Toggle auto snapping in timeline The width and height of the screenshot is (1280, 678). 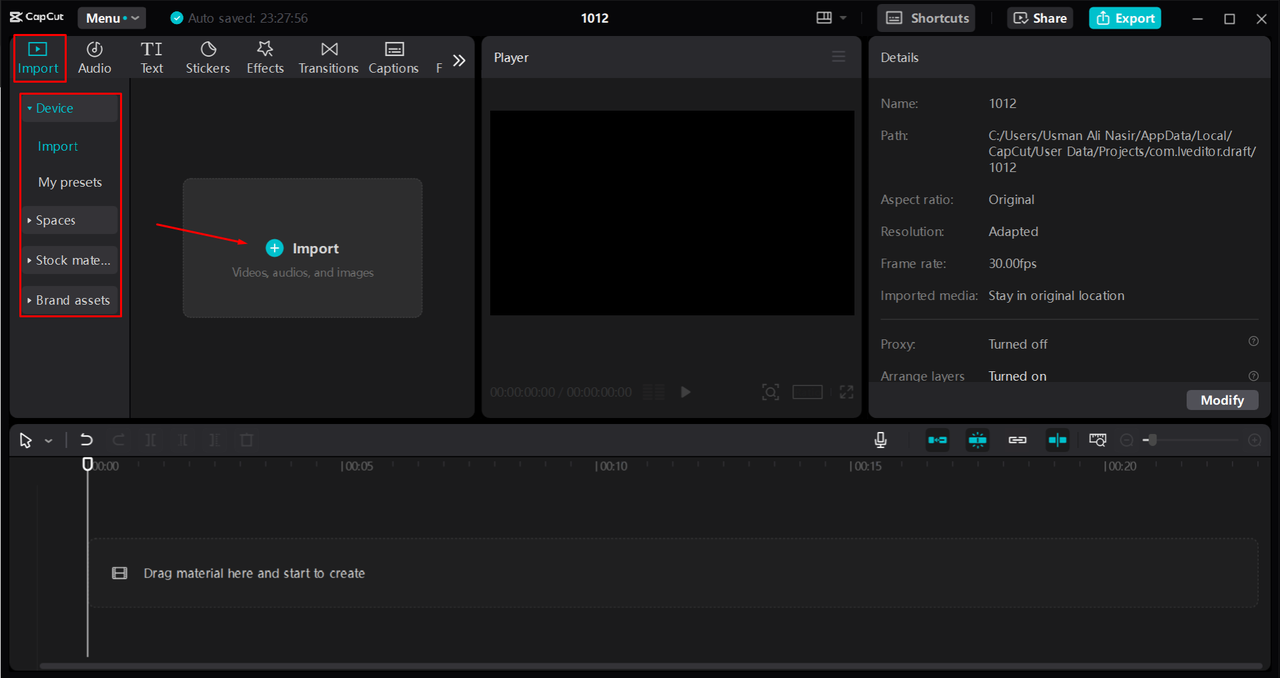tap(978, 440)
